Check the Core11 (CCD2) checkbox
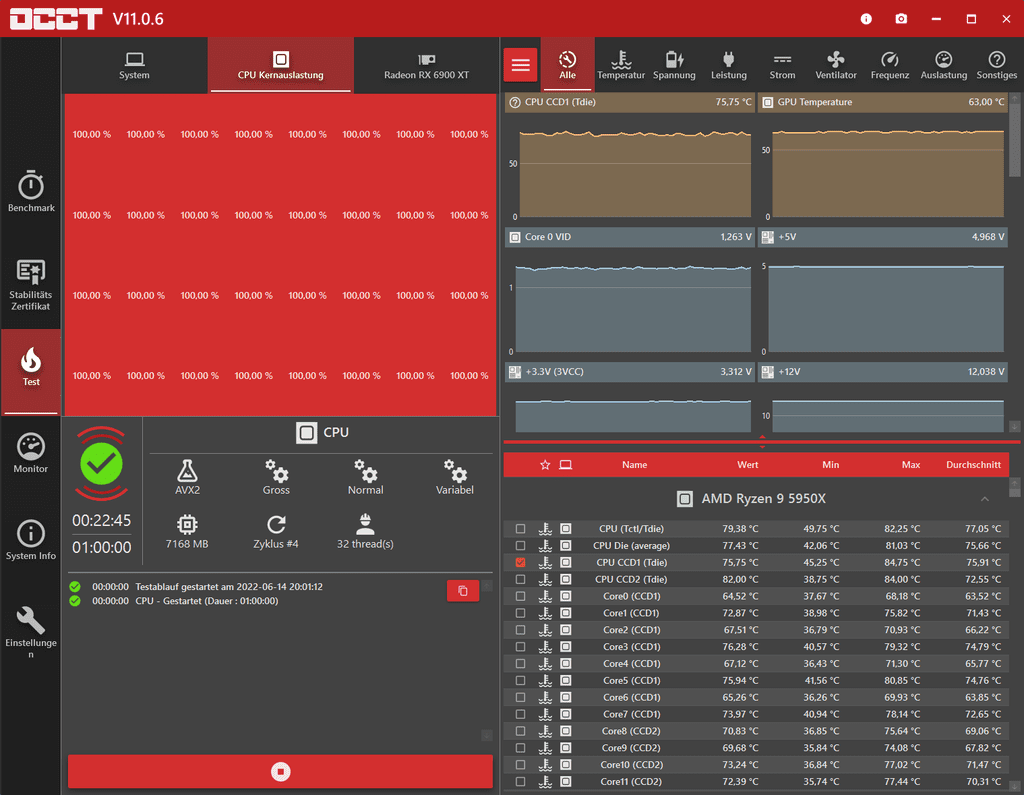Screen dimensions: 1024x795 [520, 781]
